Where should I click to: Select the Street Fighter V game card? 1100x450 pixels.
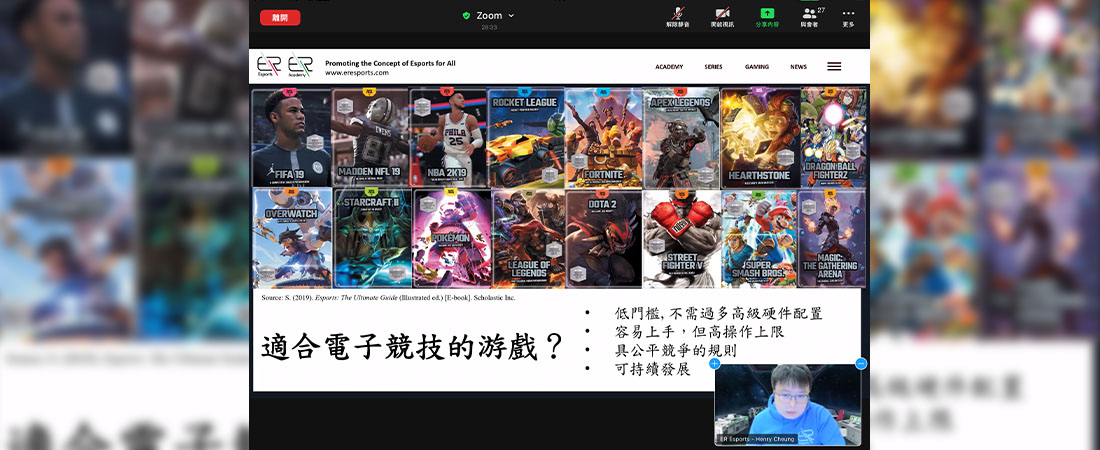tap(681, 238)
